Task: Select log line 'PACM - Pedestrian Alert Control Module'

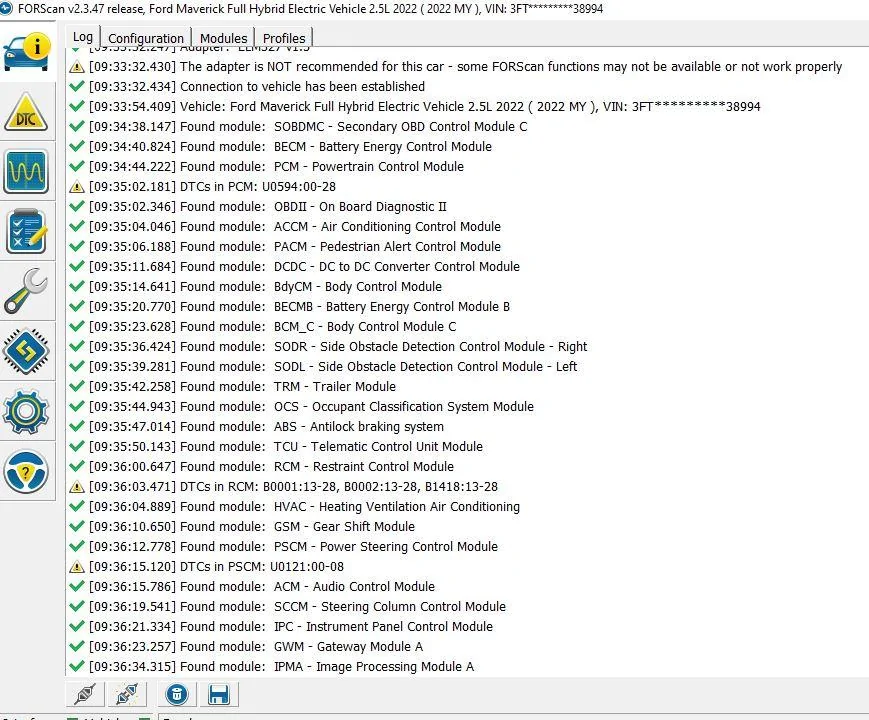Action: [x=295, y=246]
